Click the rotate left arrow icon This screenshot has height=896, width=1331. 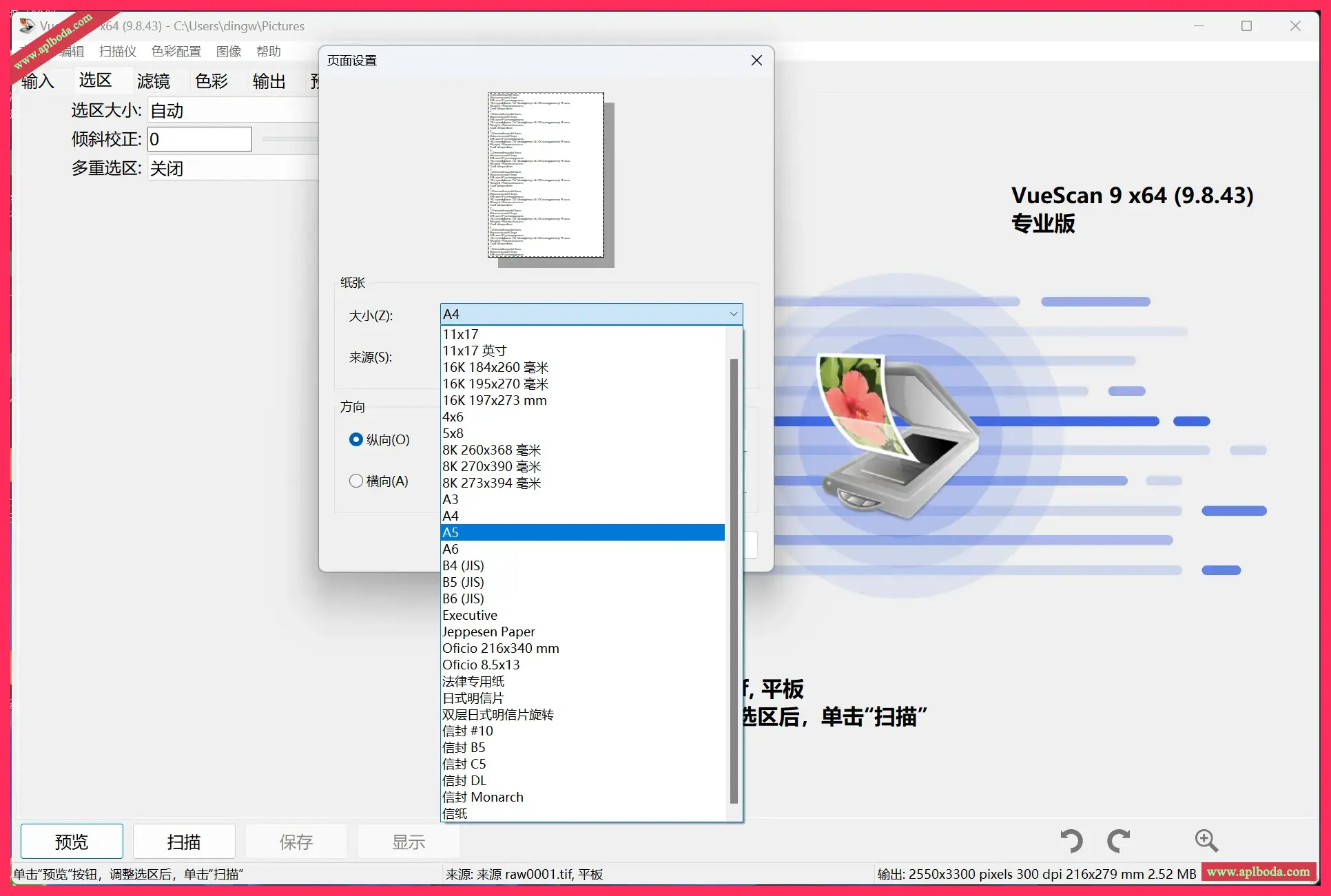[x=1071, y=840]
